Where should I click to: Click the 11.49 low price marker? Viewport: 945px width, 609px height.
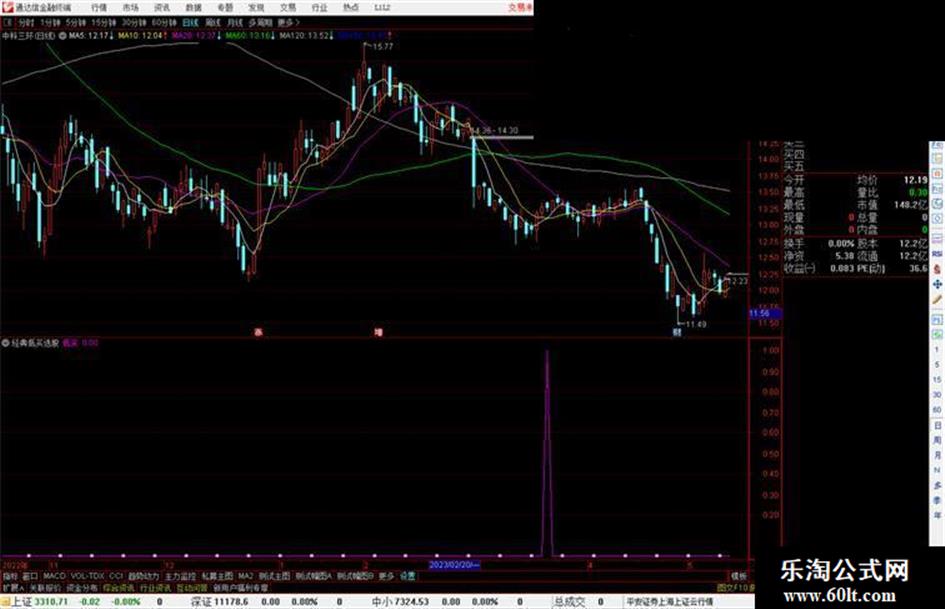696,324
